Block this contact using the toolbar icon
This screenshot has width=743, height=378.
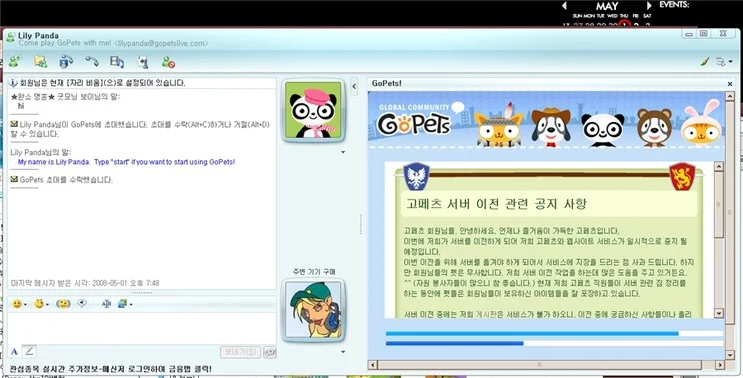[x=168, y=62]
